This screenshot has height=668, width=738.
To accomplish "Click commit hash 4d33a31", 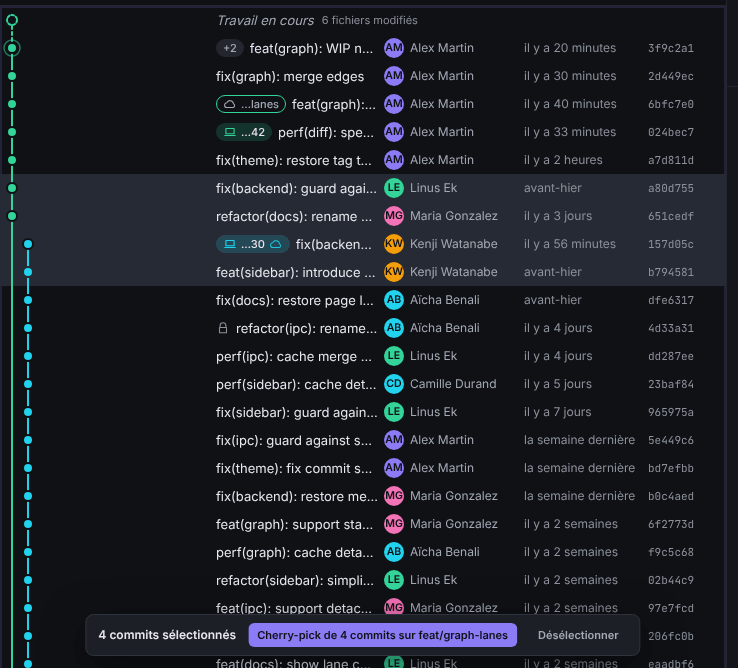I will click(x=671, y=328).
